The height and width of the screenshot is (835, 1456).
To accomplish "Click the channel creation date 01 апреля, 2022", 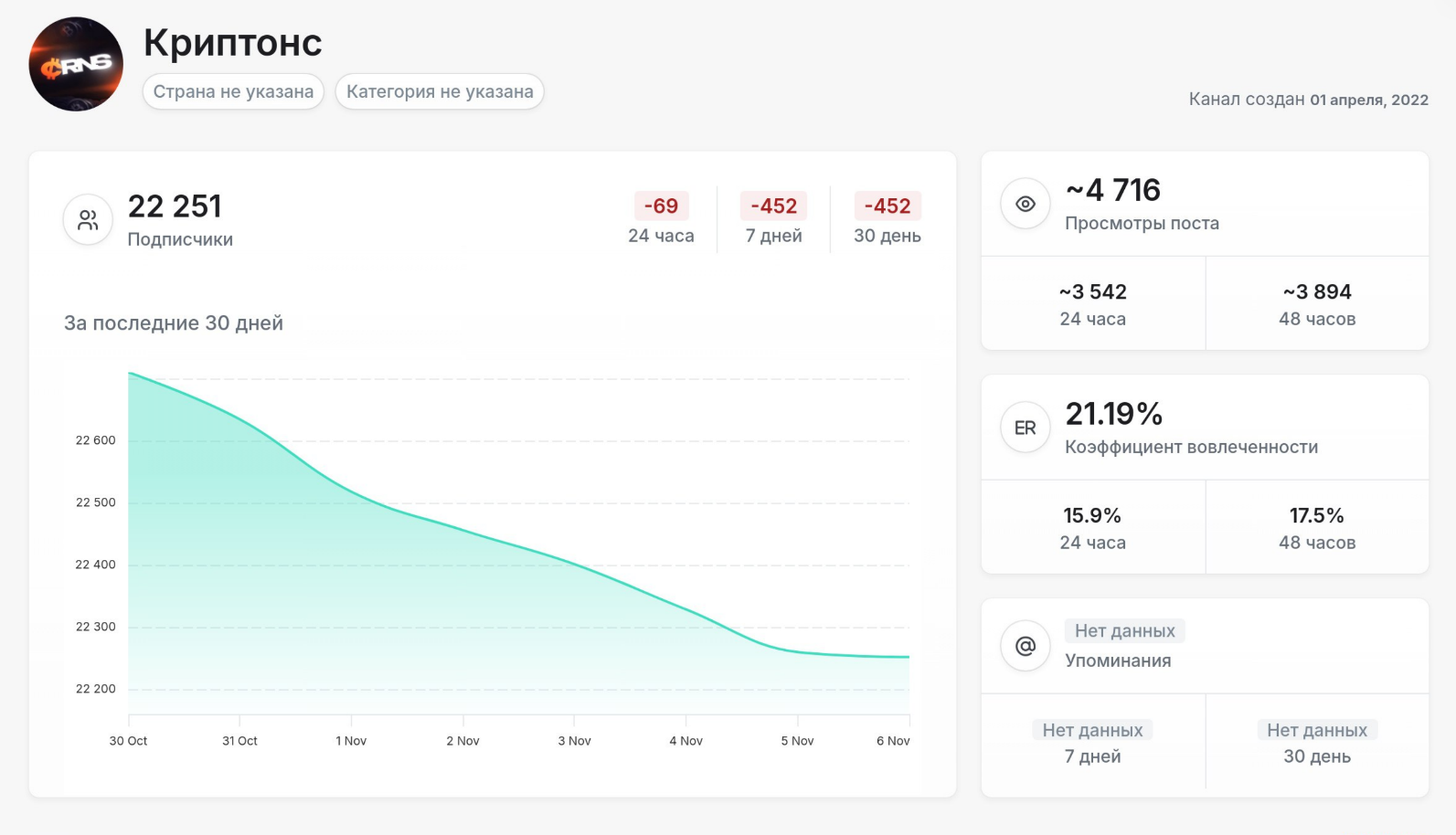I will [1368, 100].
